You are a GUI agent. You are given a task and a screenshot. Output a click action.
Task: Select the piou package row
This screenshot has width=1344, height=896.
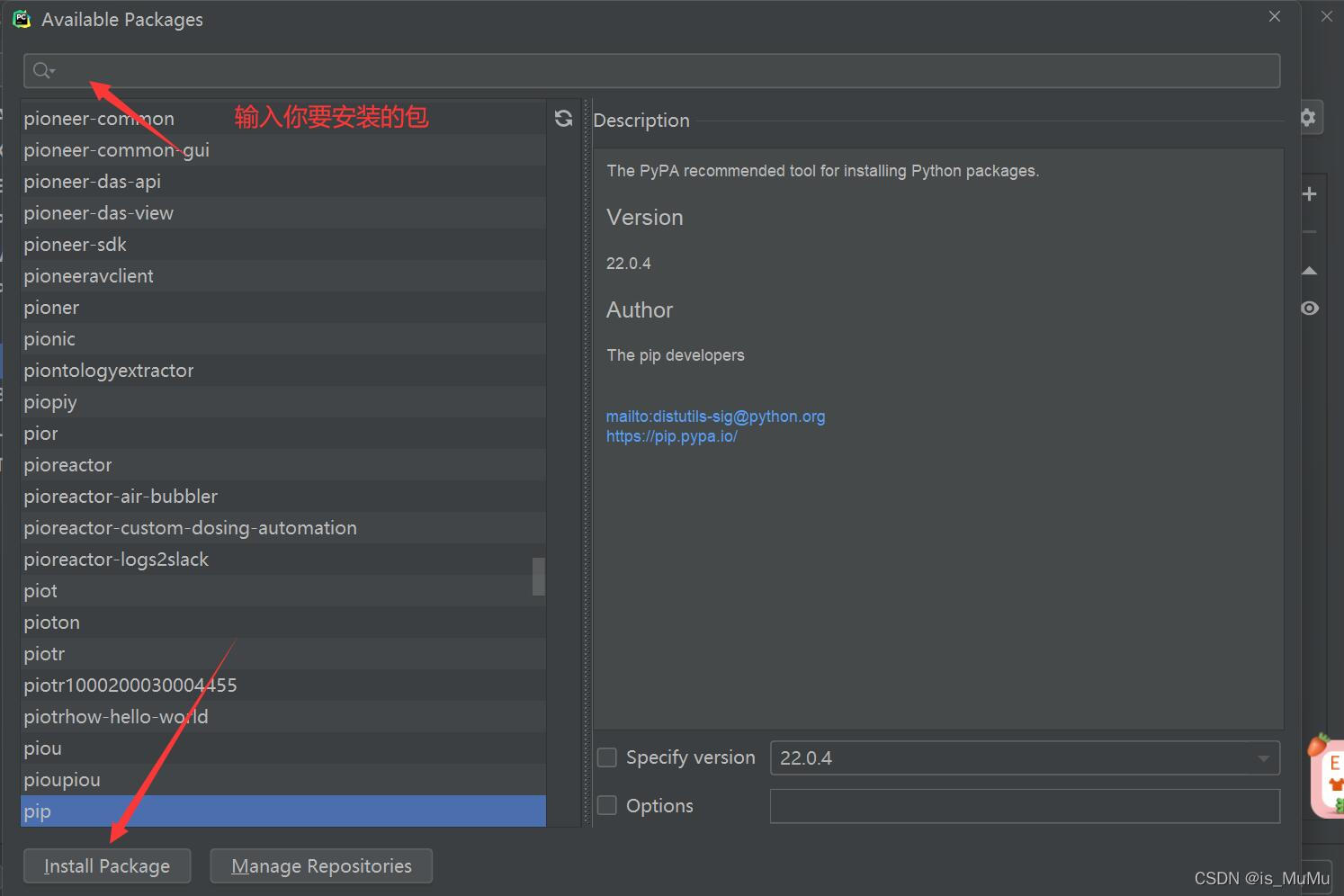(283, 748)
